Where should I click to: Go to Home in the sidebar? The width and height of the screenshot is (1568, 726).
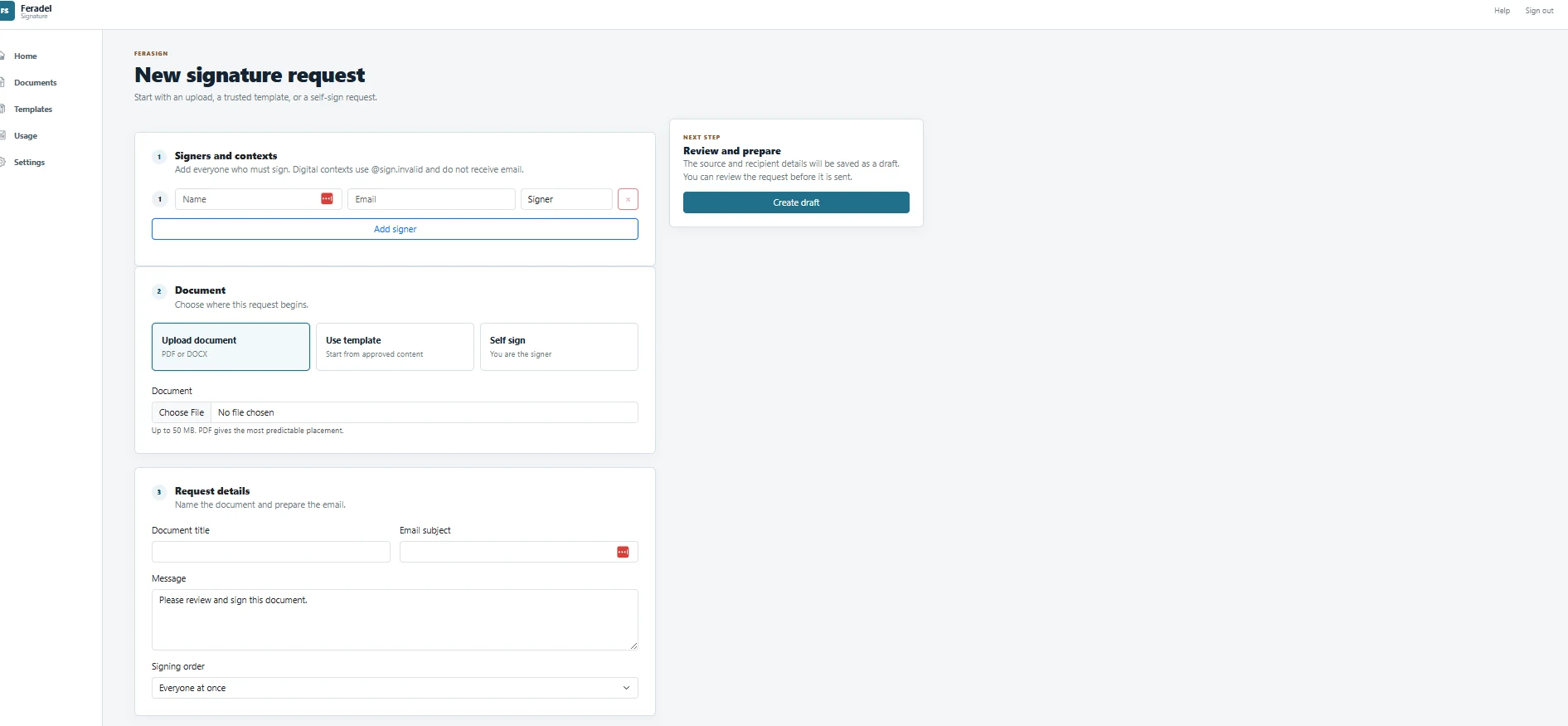pos(25,56)
